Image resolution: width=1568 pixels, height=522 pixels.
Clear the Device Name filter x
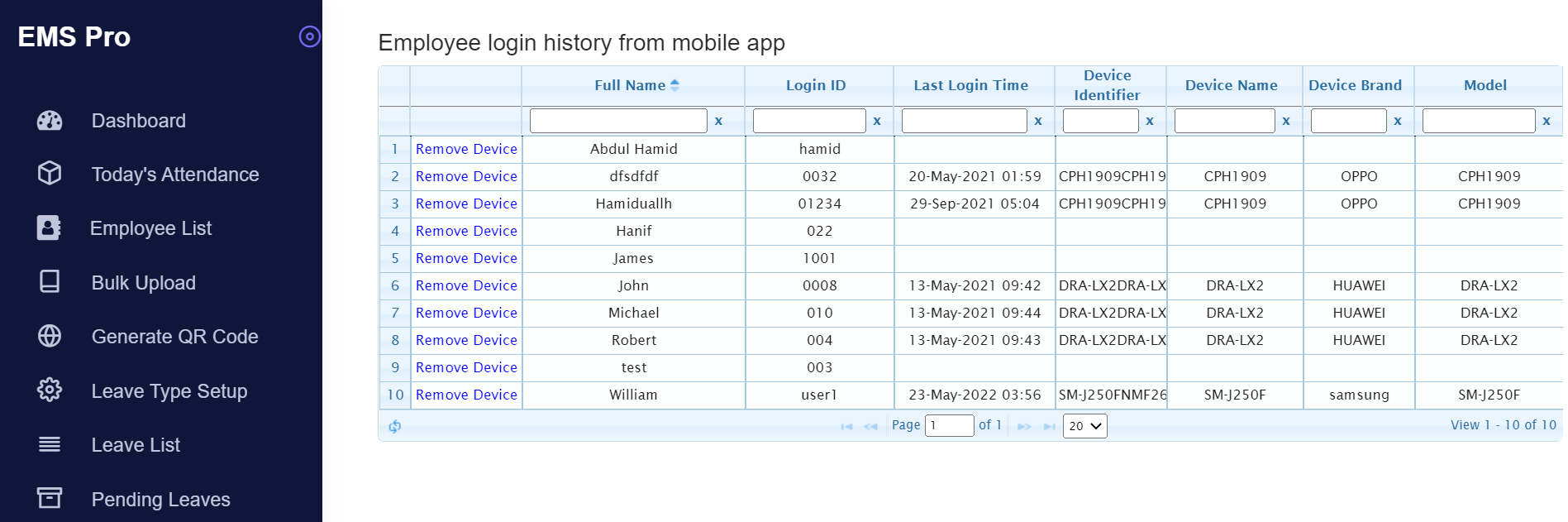coord(1286,121)
